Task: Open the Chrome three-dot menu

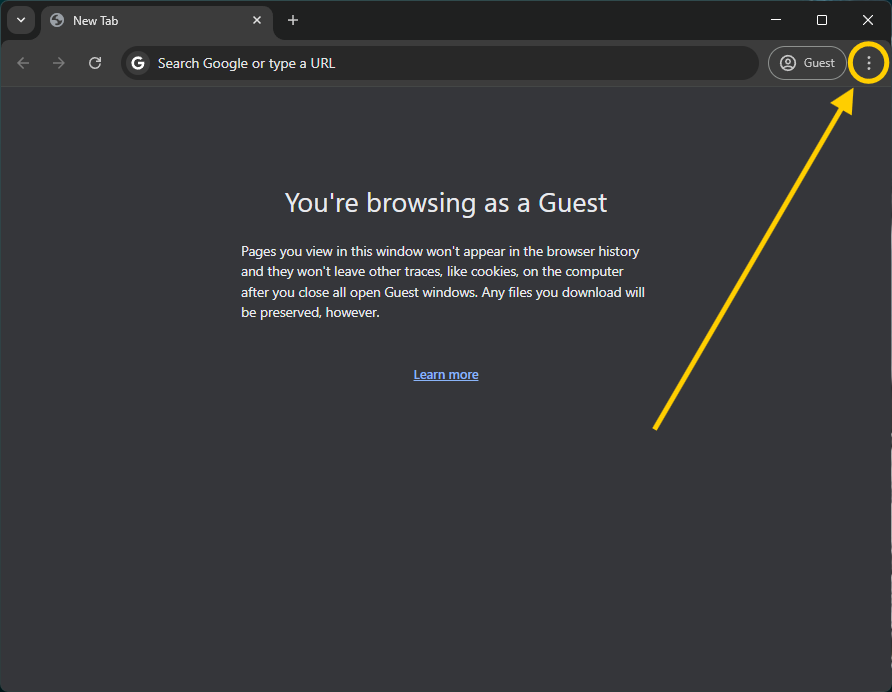Action: tap(868, 63)
